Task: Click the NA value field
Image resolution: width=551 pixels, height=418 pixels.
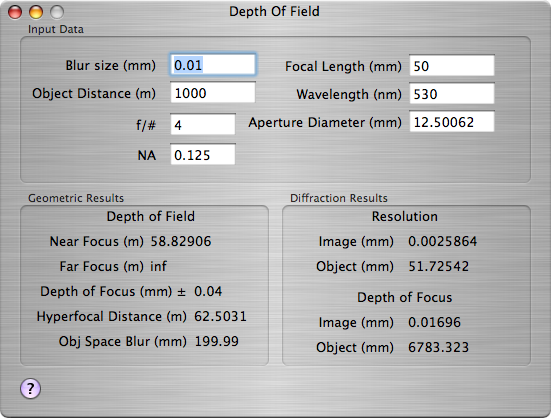Action: [x=203, y=155]
